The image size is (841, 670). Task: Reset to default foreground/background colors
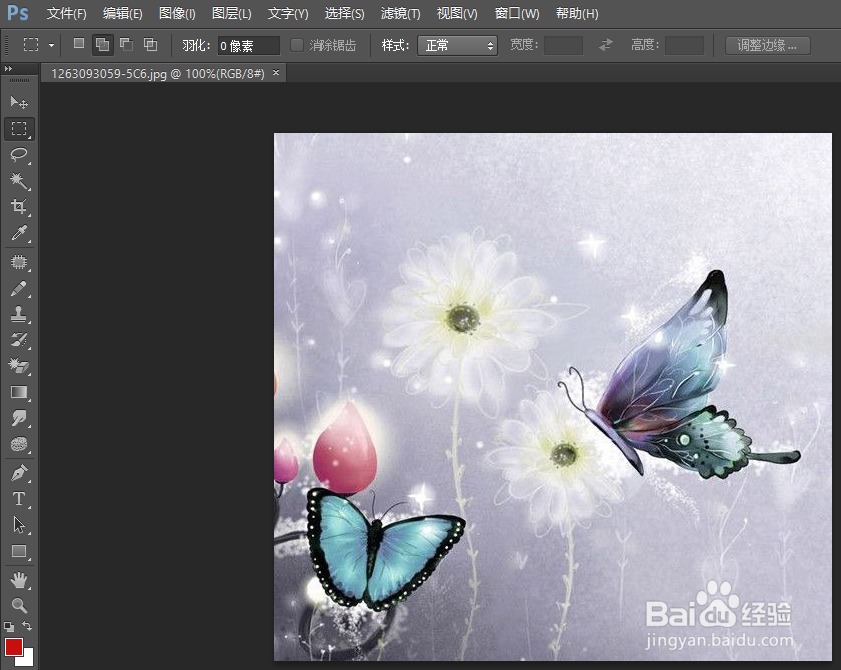tap(9, 626)
